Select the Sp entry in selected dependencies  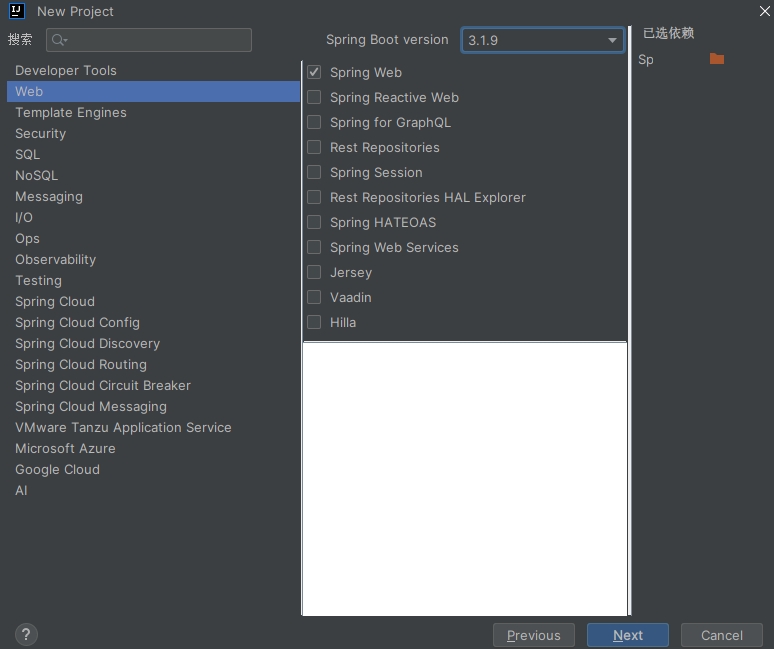tap(646, 60)
